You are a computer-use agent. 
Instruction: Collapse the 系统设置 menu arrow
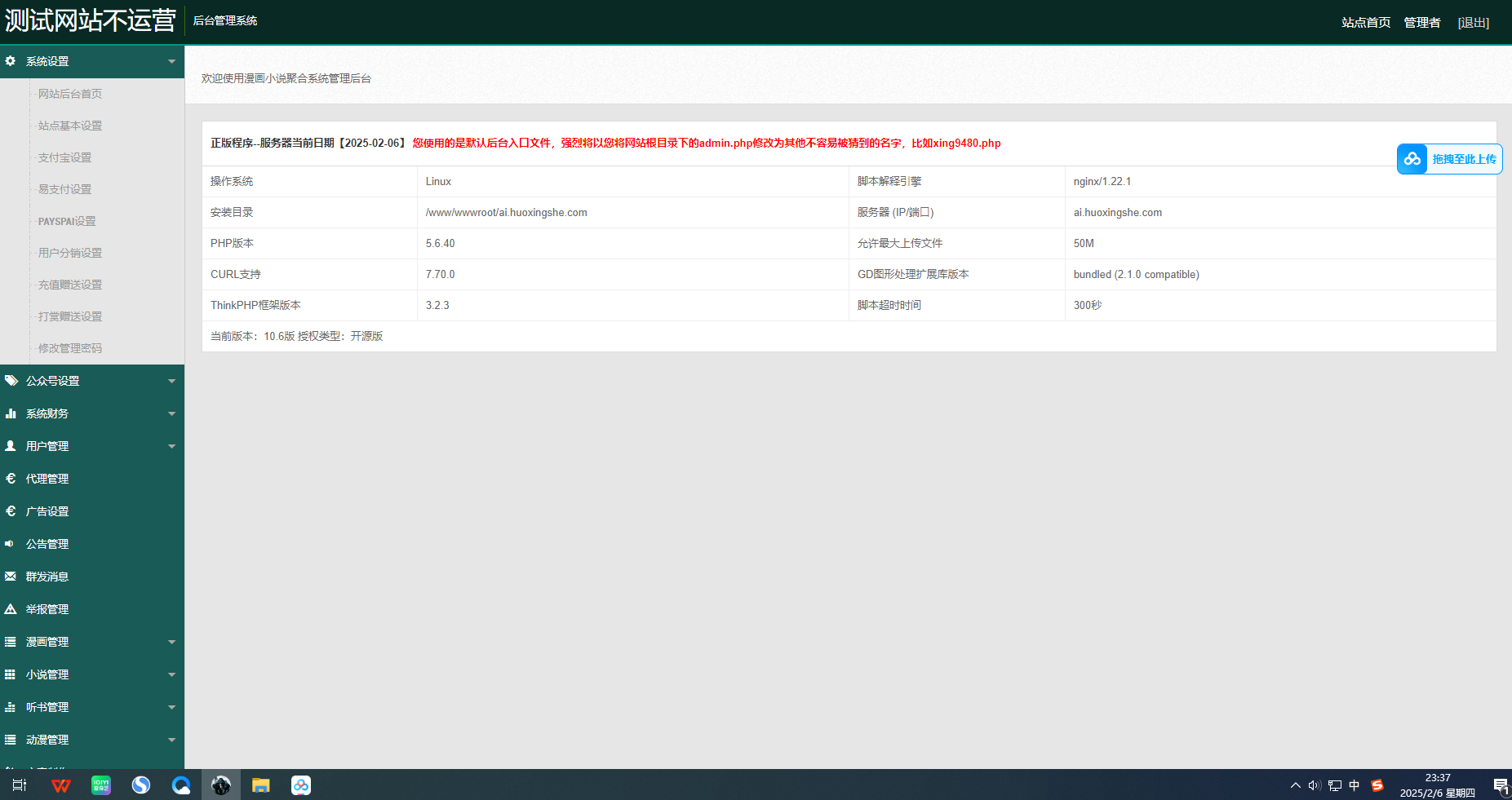[x=171, y=61]
